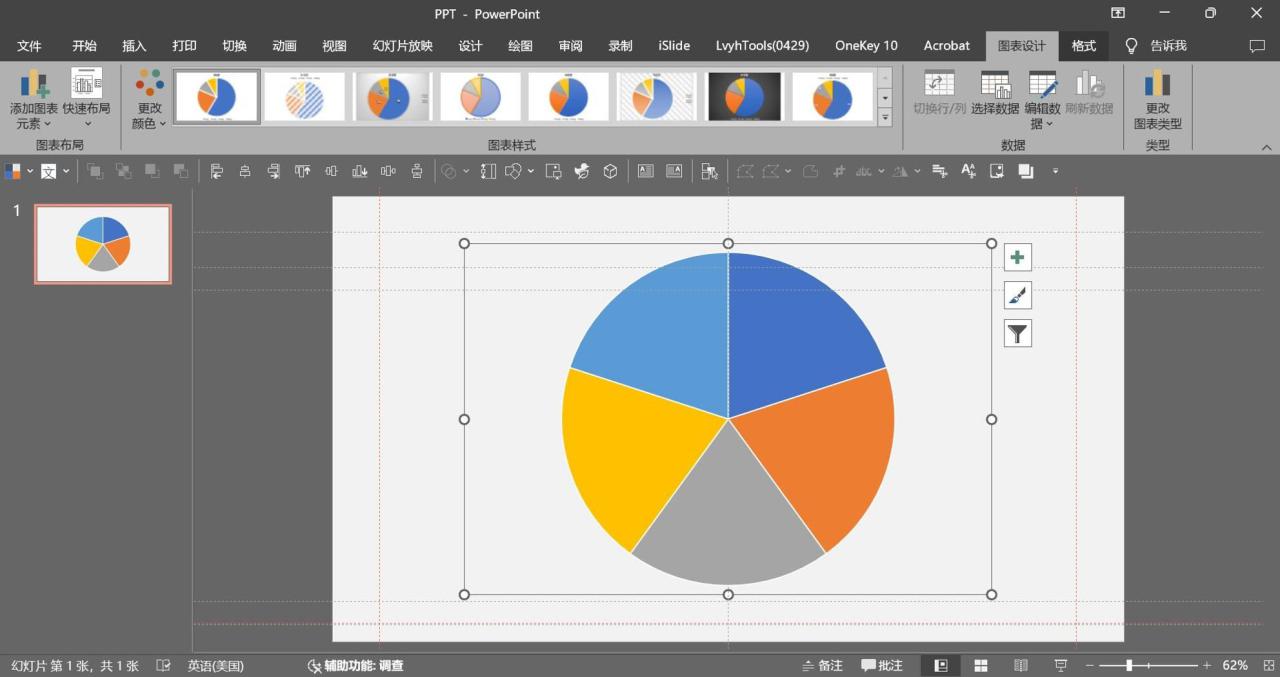The width and height of the screenshot is (1280, 677).
Task: Click the Chart Elements plus button
Action: tap(1017, 258)
